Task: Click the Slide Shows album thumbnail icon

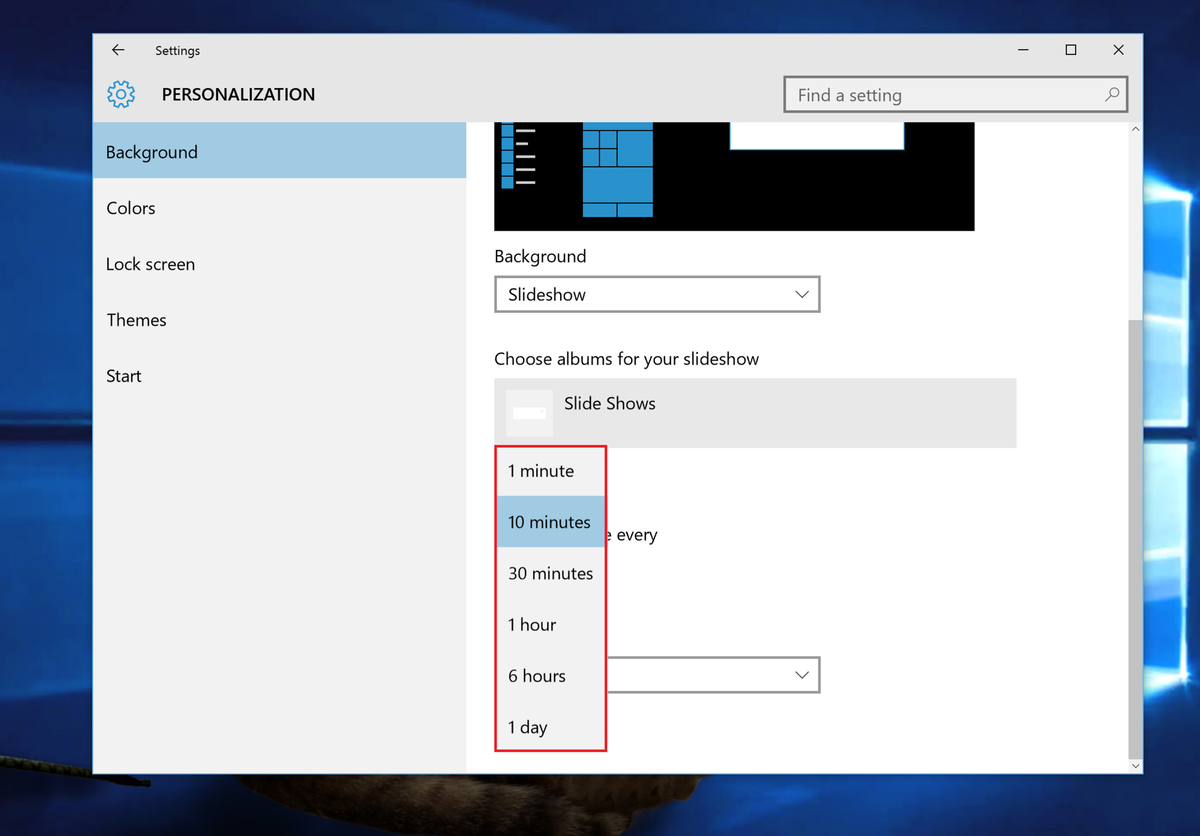Action: click(528, 411)
